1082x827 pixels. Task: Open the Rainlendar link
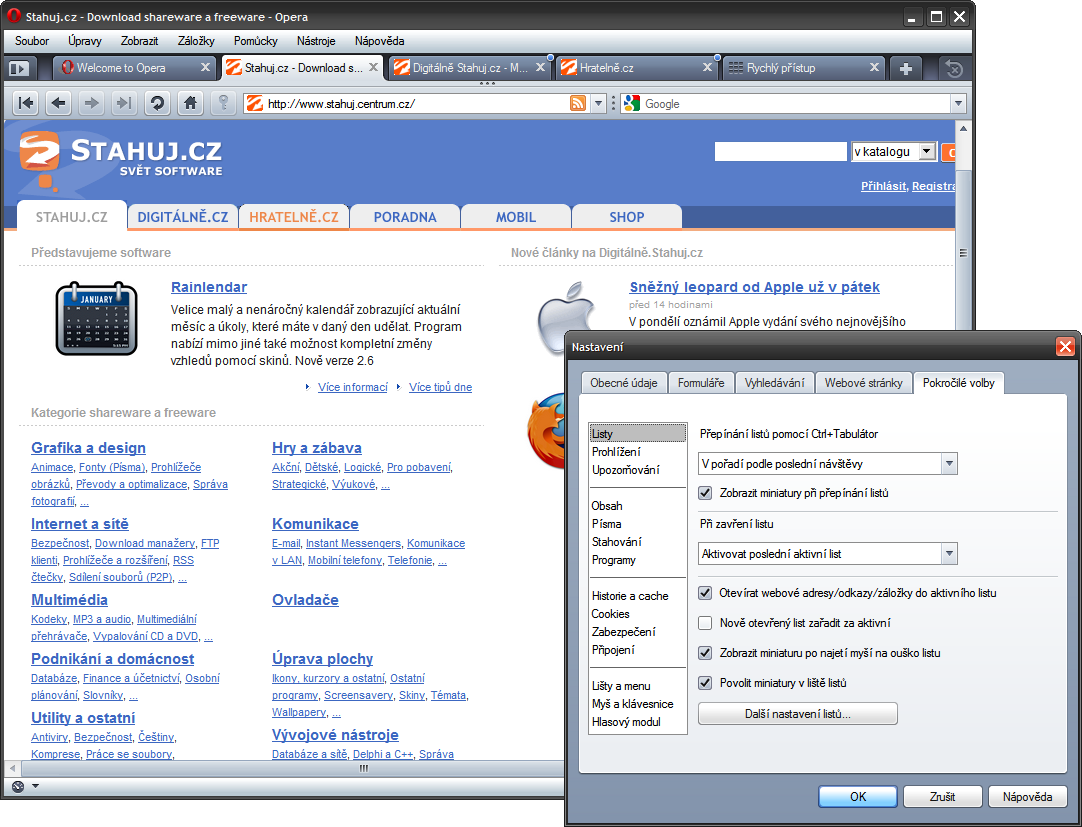click(209, 287)
